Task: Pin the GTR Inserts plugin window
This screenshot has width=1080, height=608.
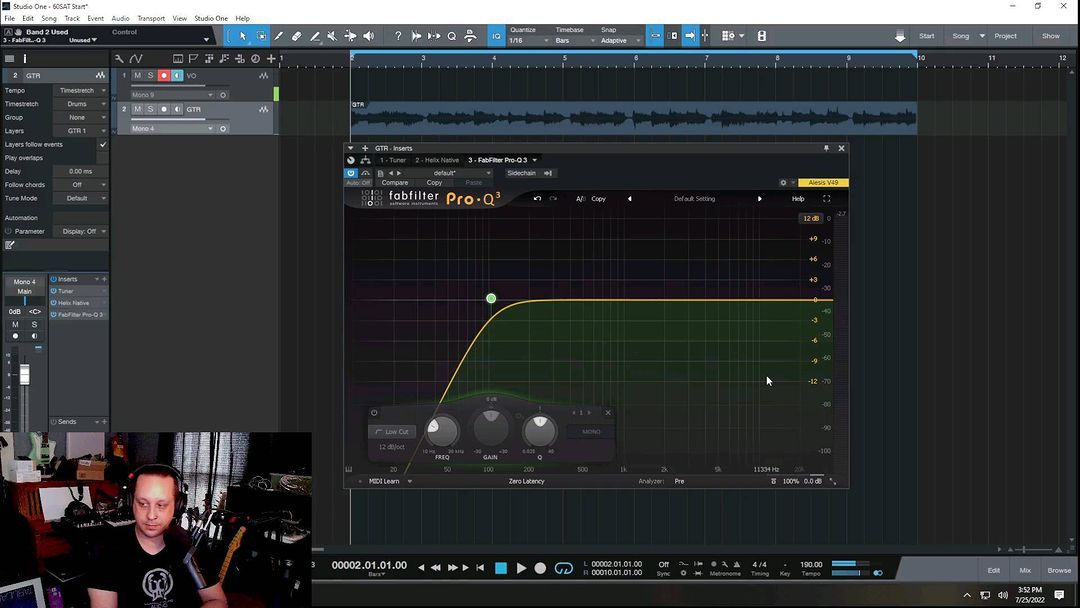Action: (826, 148)
